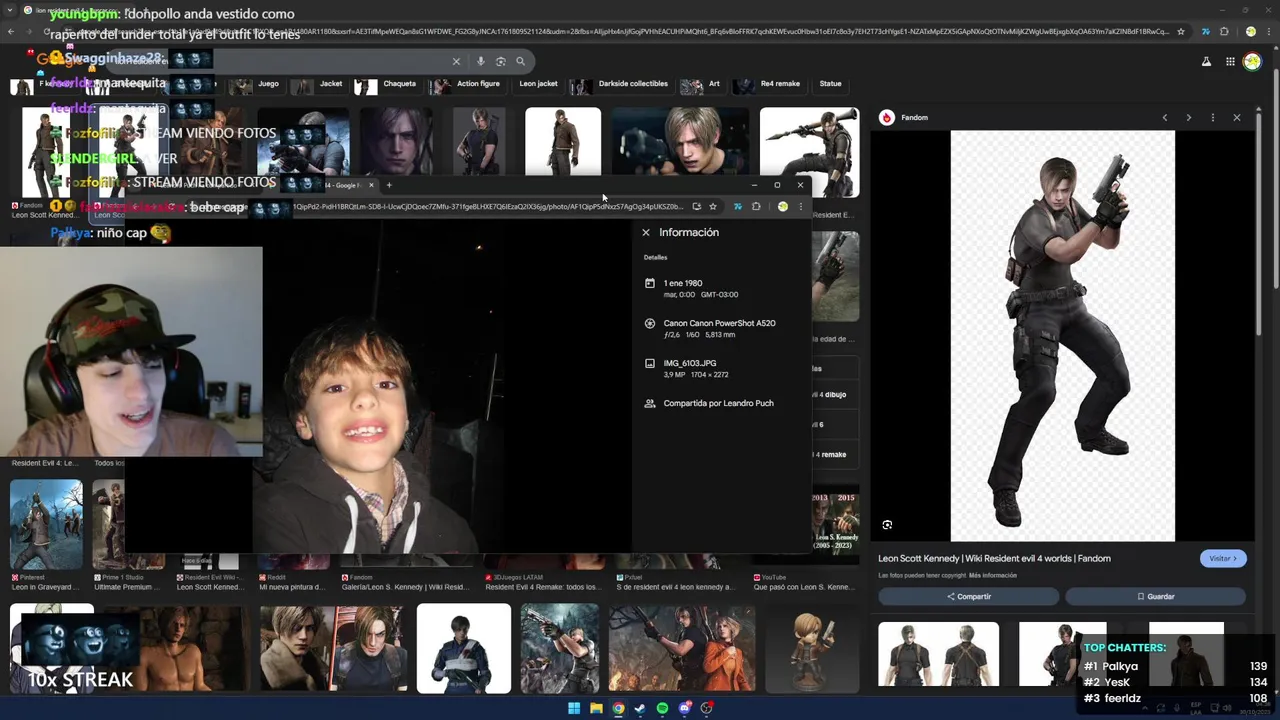Open Spotify from the taskbar
This screenshot has width=1280, height=720.
[662, 708]
